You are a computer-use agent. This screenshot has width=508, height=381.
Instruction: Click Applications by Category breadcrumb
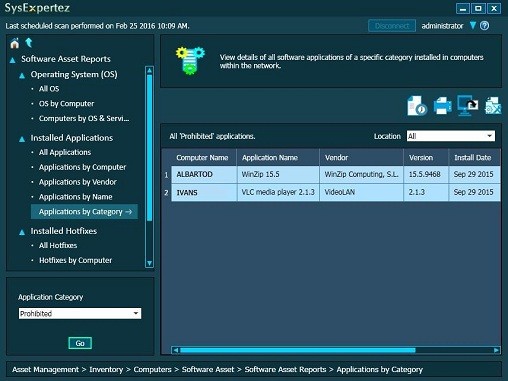coord(380,369)
